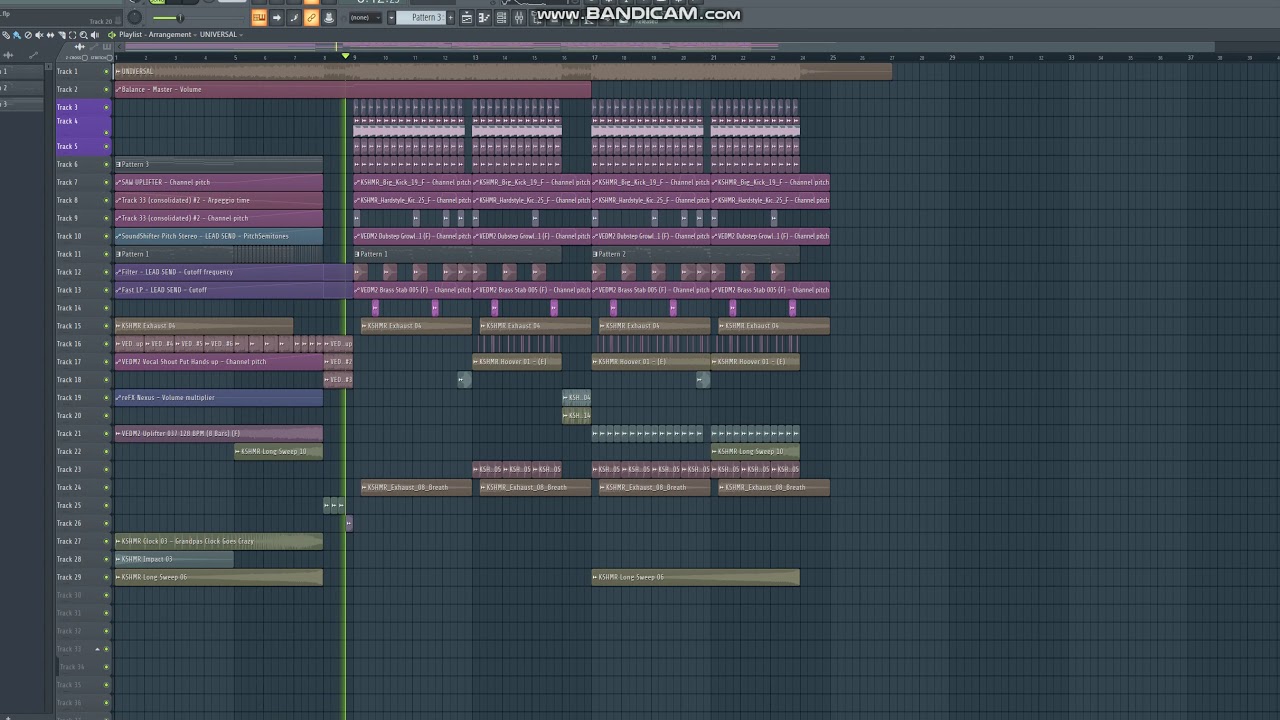
Task: Select the Zoom magnifier tool
Action: (83, 35)
